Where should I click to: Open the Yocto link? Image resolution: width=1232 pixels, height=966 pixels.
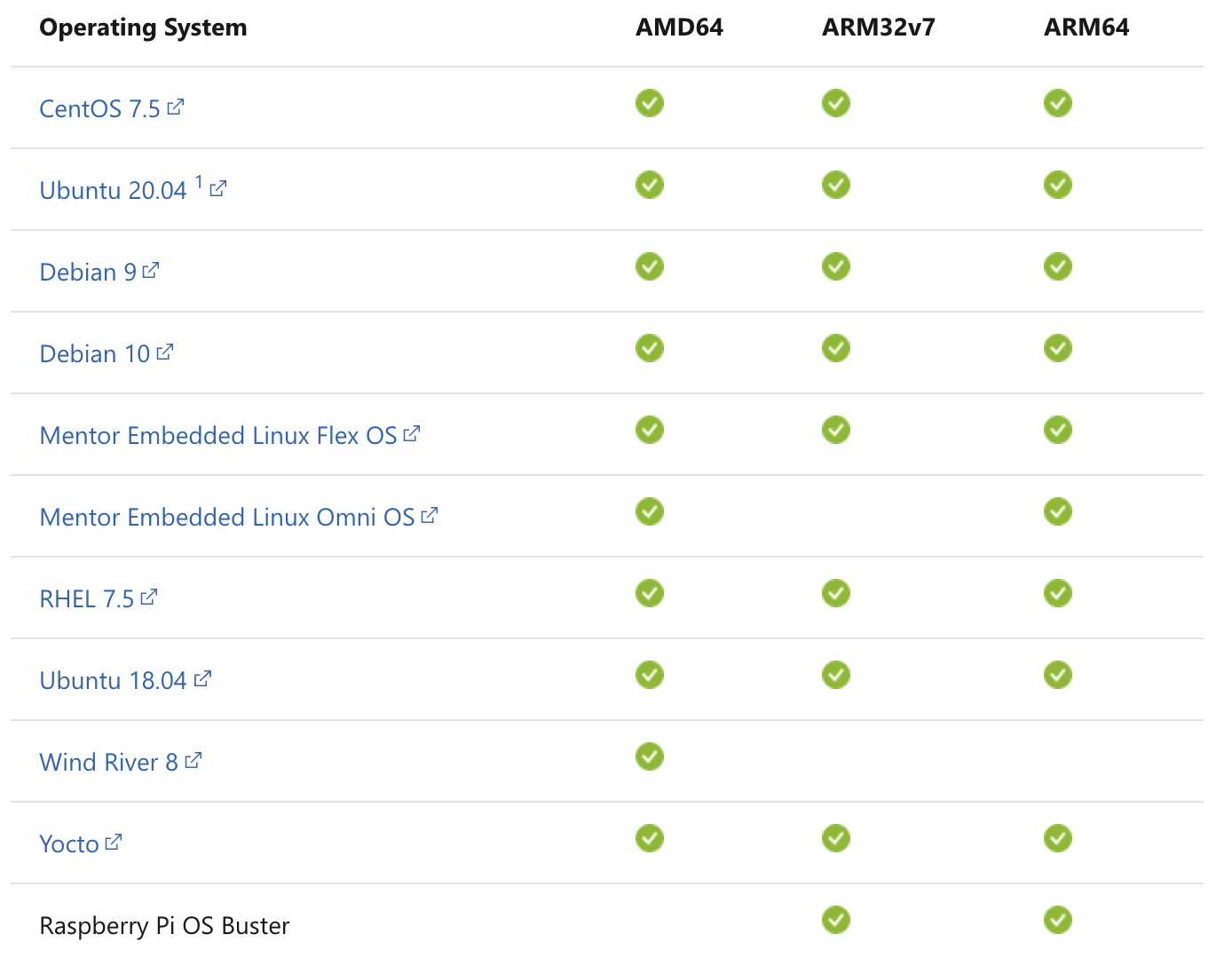click(x=69, y=844)
